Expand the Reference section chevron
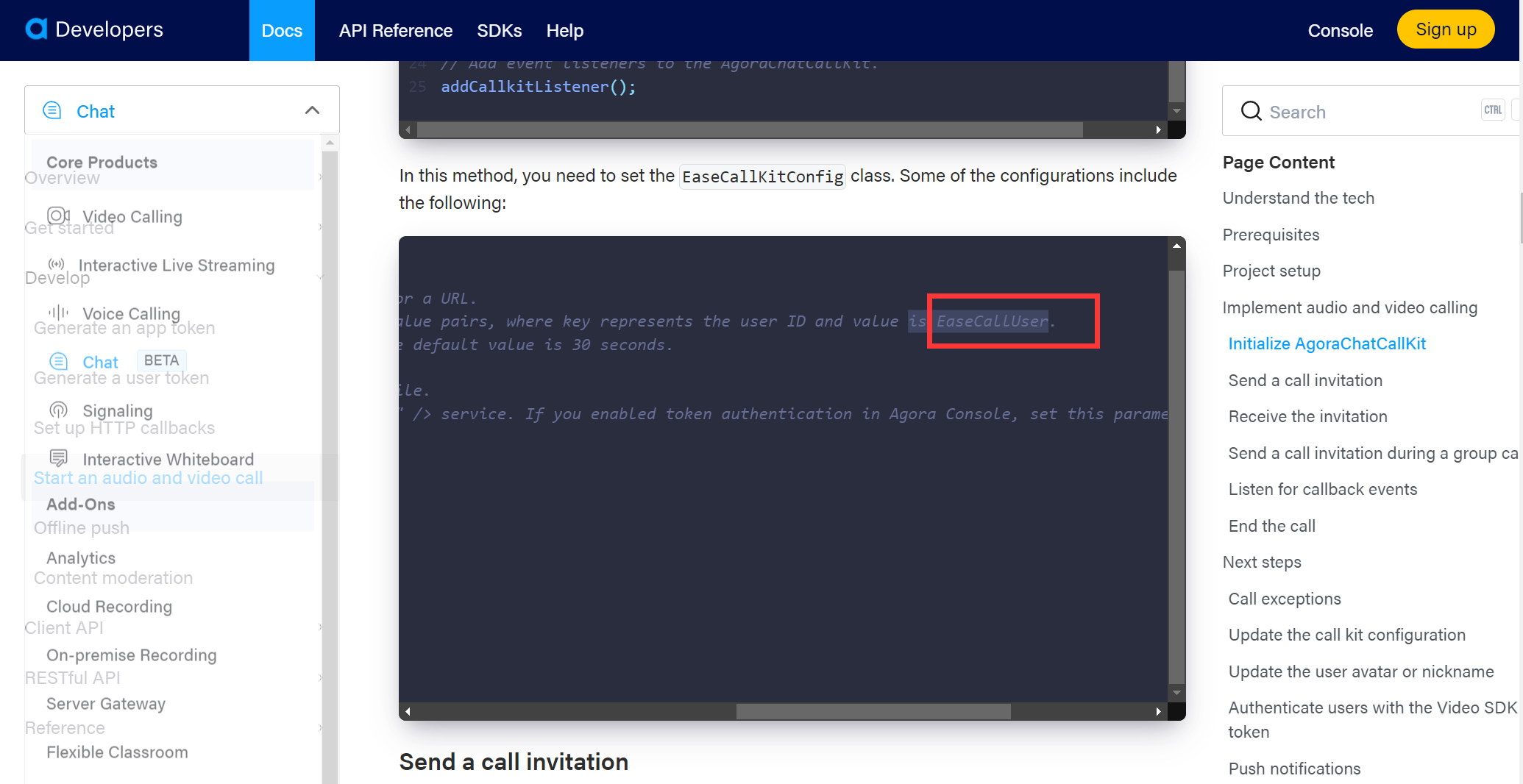The image size is (1523, 784). point(320,727)
